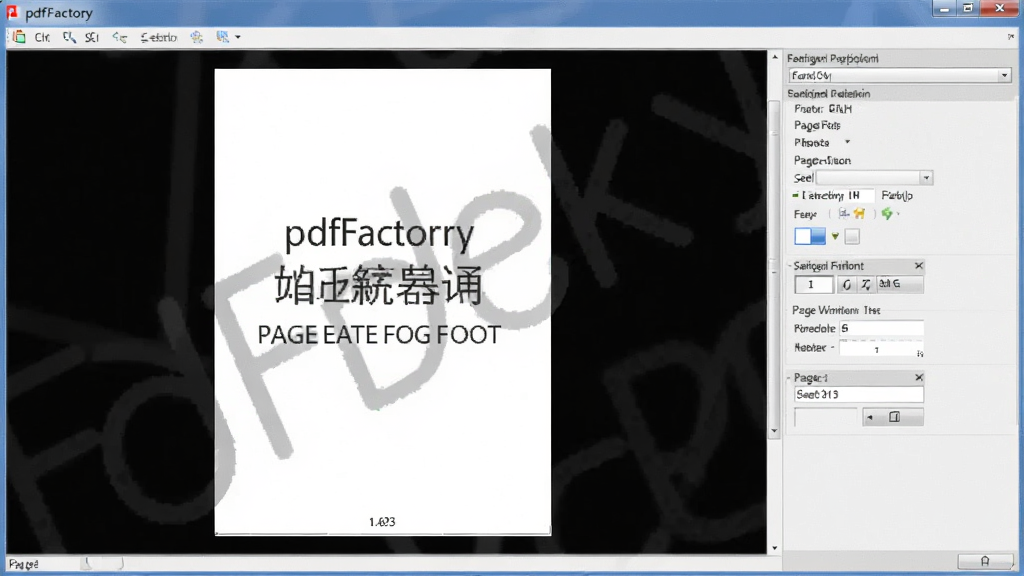This screenshot has height=576, width=1024.
Task: Click the 'Pag ge' status bar label
Action: [x=24, y=564]
